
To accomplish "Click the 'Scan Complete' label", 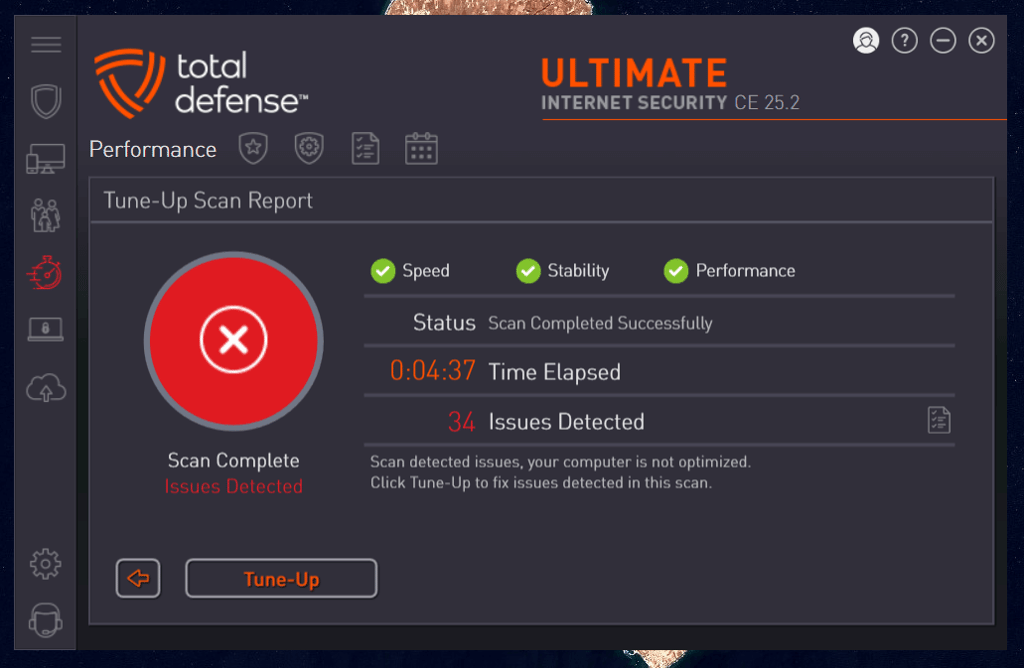I will pos(234,460).
